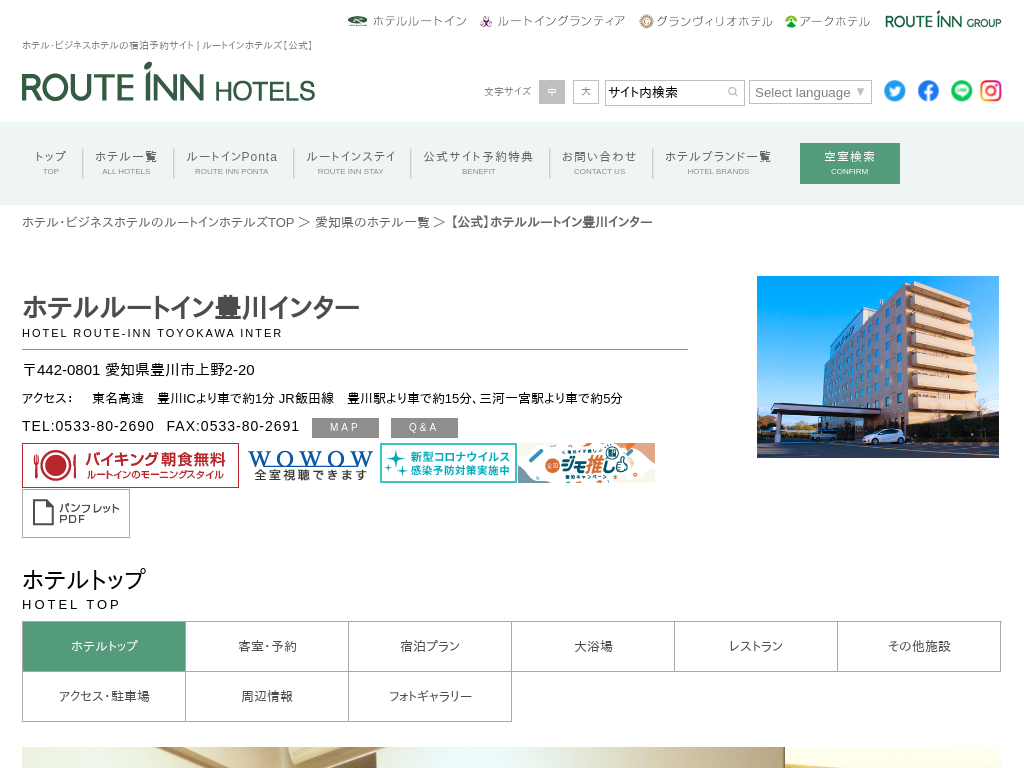1024x768 pixels.
Task: Click the Q&A button
Action: [424, 428]
